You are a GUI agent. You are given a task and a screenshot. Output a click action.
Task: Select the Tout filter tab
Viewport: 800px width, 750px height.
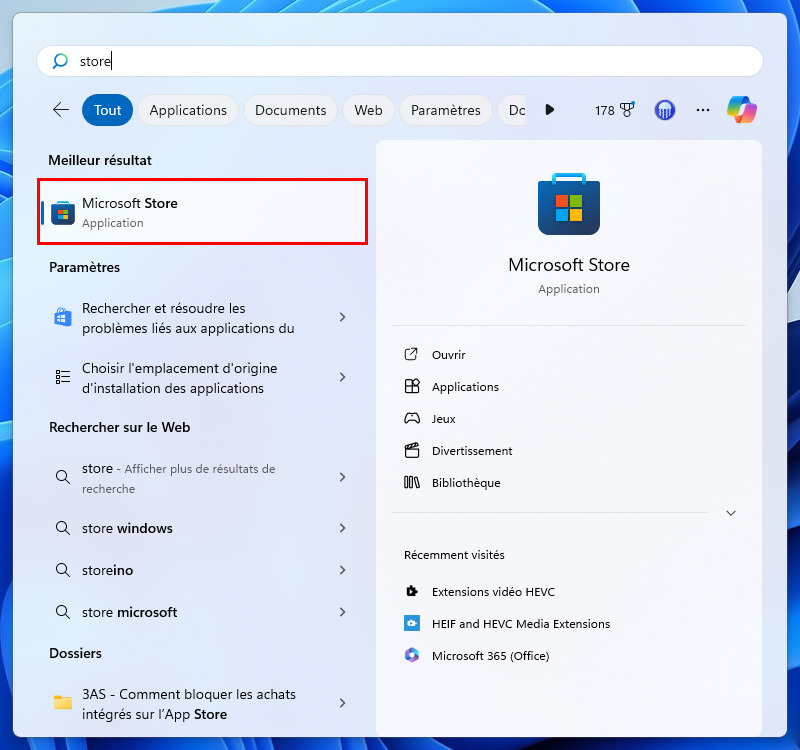click(107, 110)
